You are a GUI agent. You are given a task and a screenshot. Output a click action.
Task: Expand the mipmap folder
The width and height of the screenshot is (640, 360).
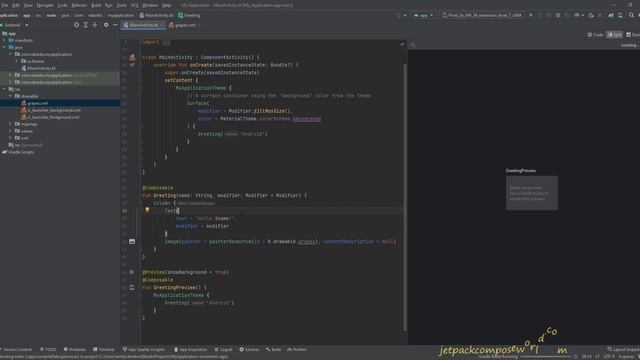[x=11, y=124]
